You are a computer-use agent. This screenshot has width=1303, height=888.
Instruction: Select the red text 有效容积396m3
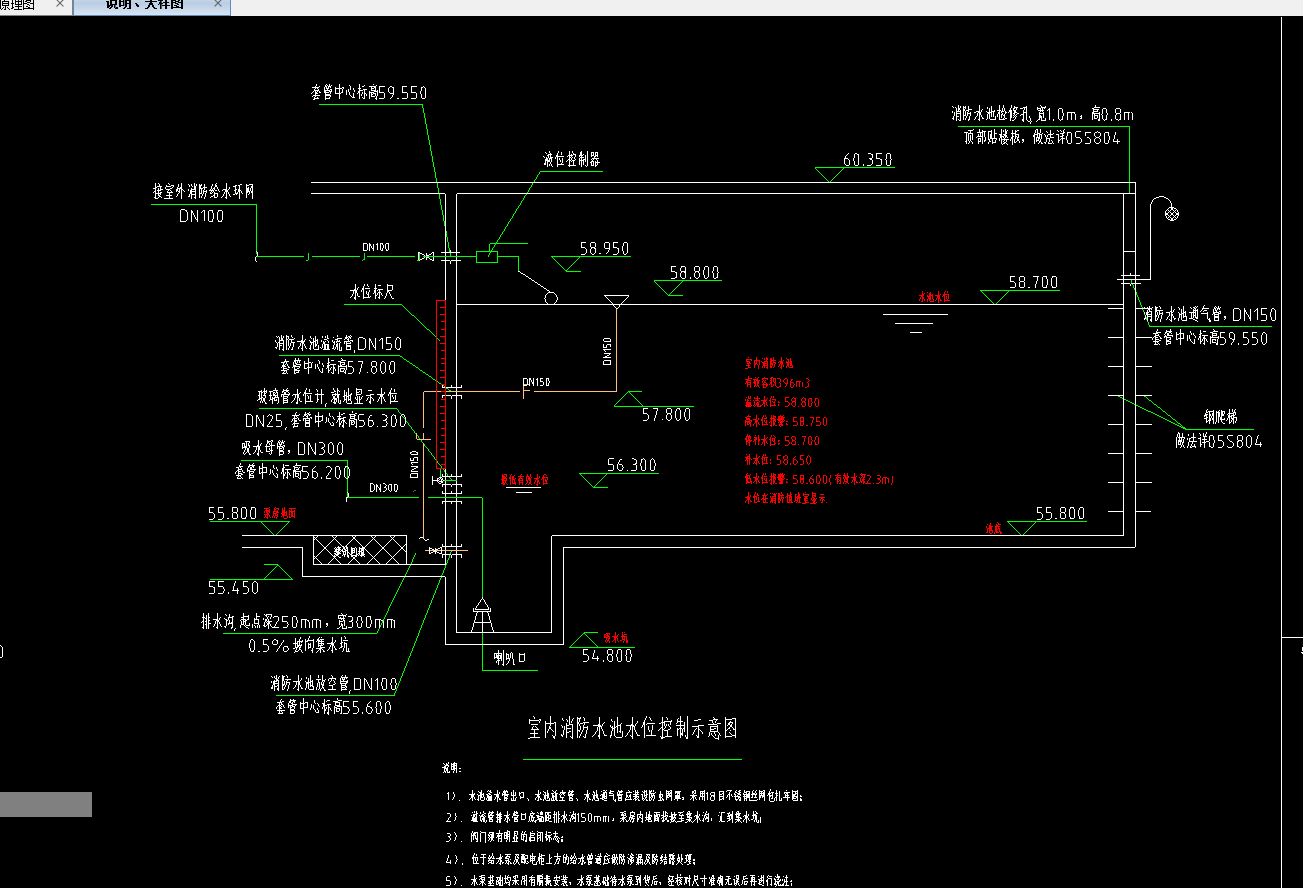coord(777,383)
